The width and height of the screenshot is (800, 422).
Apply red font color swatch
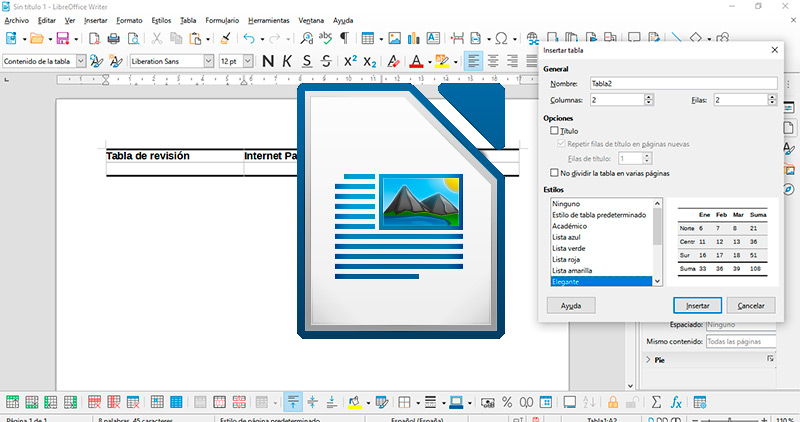[416, 61]
